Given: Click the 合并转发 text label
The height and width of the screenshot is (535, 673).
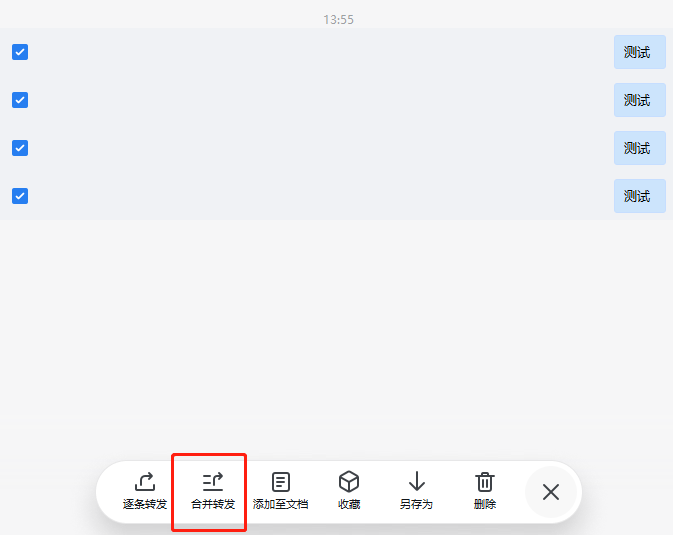Looking at the screenshot, I should click(213, 504).
